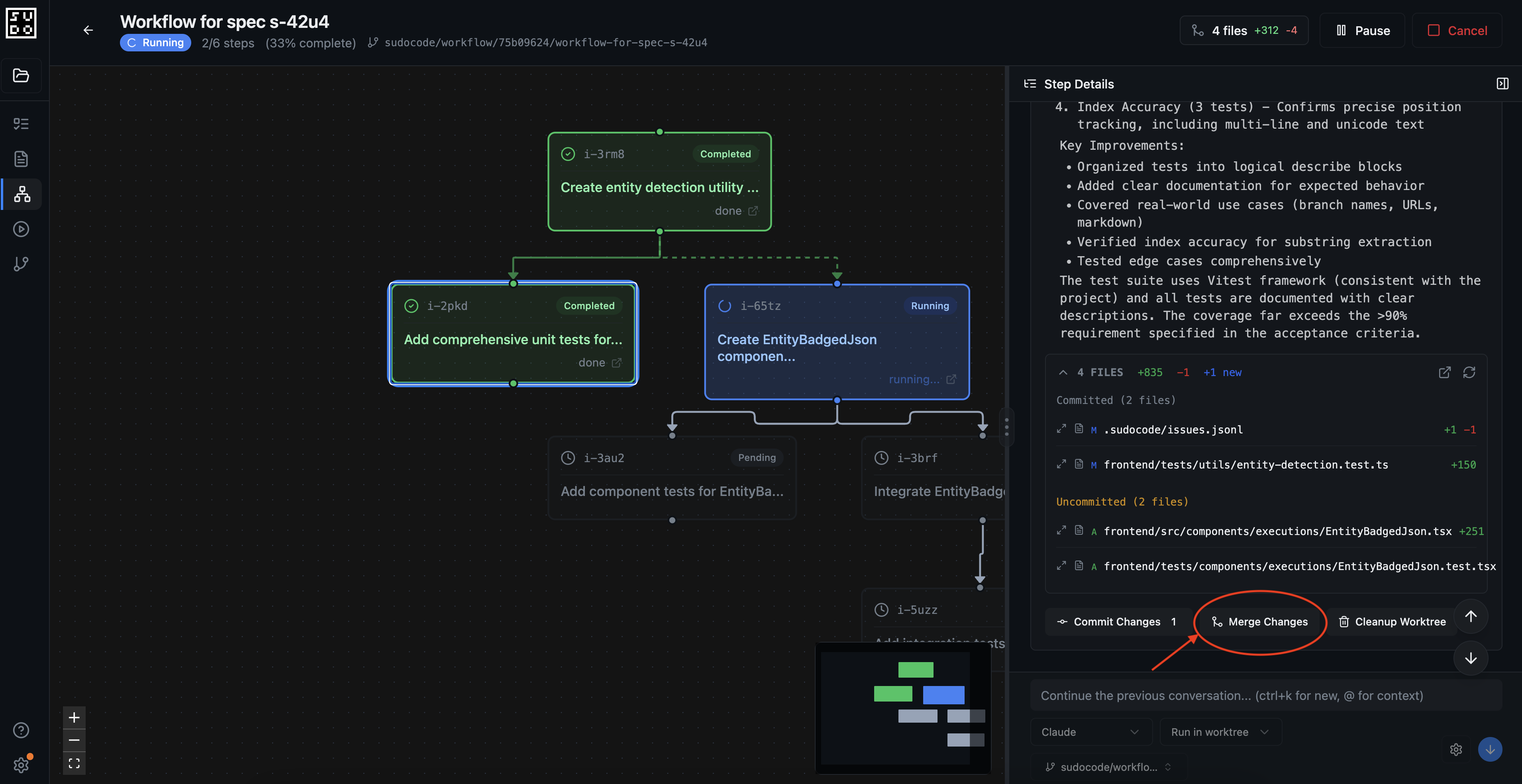
Task: Open the runs playback sidebar panel
Action: [21, 229]
